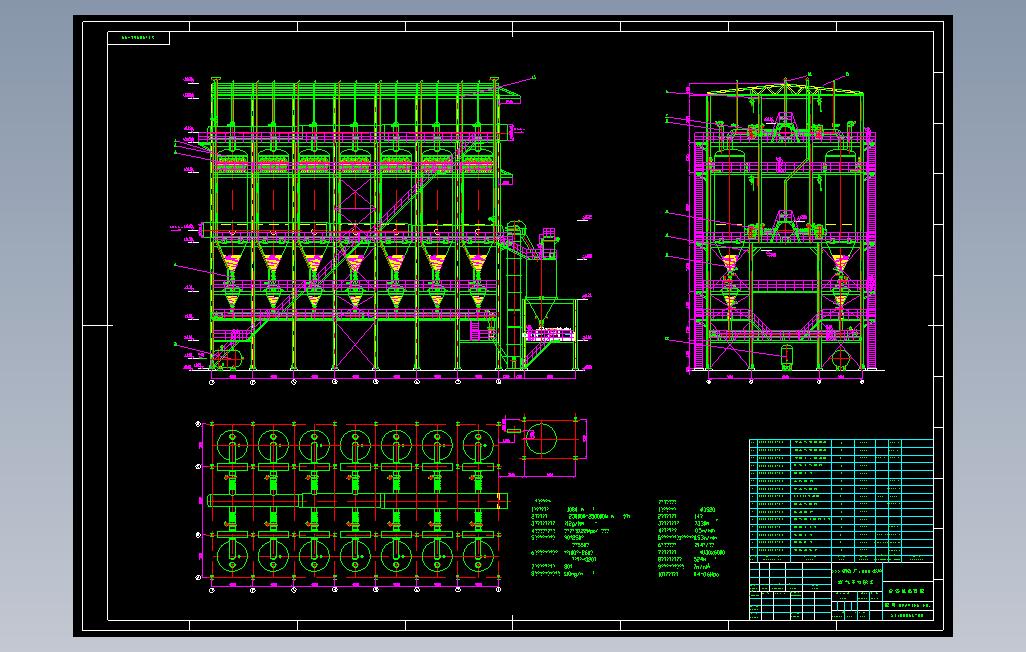The width and height of the screenshot is (1026, 652).
Task: Click the magenta X cross-bracing in the front elevation
Action: click(355, 344)
